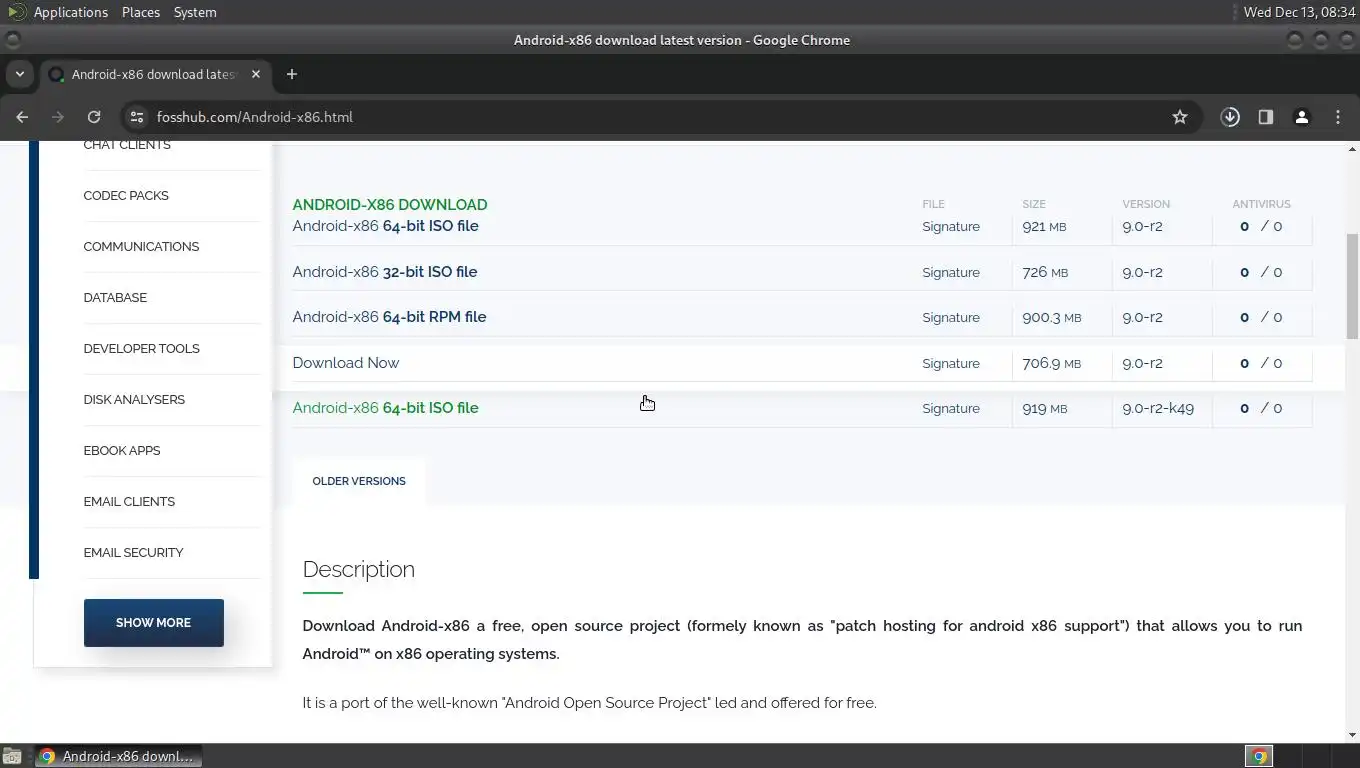Click the SHOW MORE button

[x=154, y=623]
